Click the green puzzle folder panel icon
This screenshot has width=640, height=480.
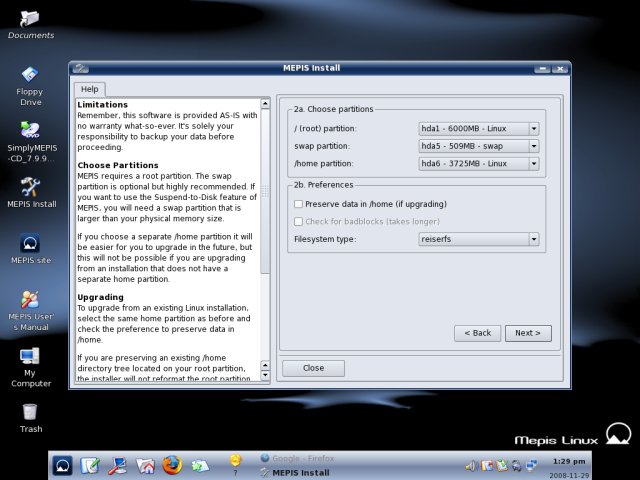click(200, 465)
